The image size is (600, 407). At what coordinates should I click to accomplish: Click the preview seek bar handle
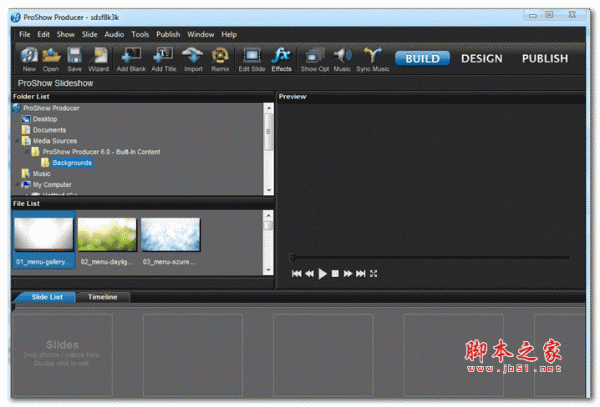[293, 258]
